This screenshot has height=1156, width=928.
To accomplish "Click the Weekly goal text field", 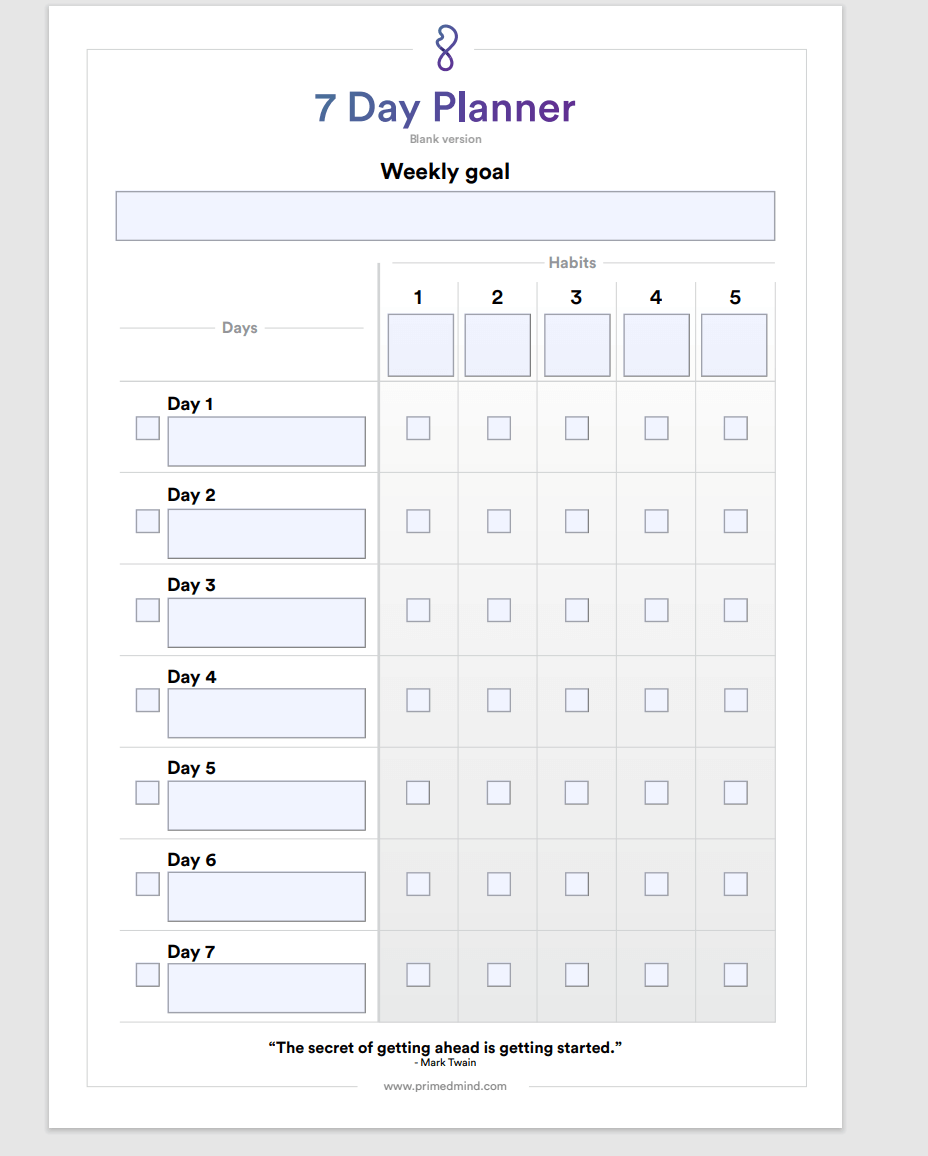I will click(x=445, y=216).
